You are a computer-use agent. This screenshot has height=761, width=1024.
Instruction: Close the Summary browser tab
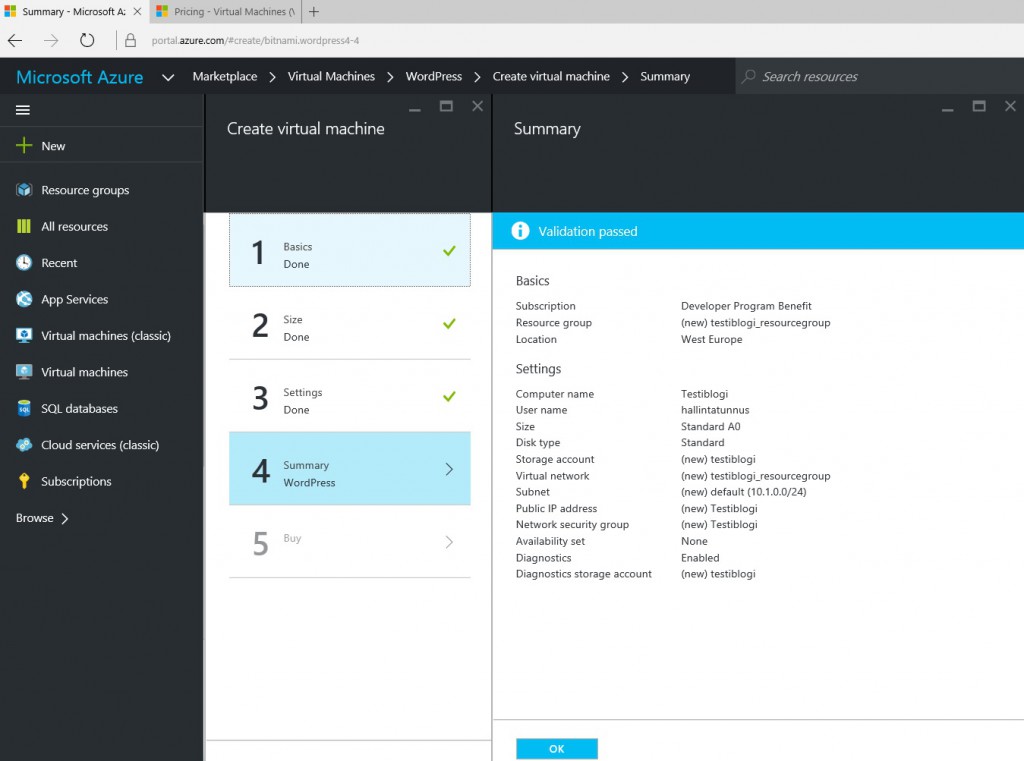click(x=137, y=12)
